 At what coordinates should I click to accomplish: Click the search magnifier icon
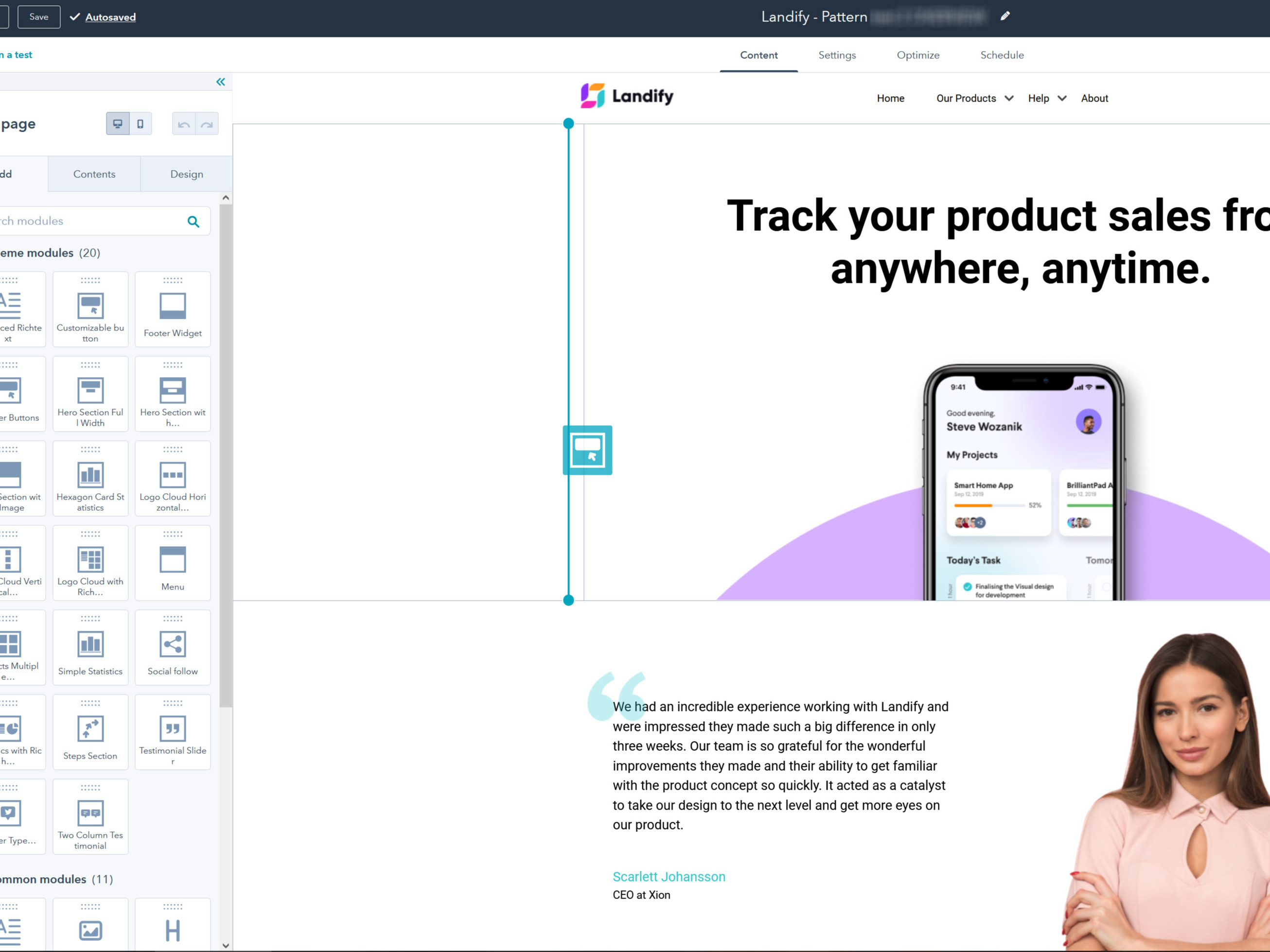[194, 222]
